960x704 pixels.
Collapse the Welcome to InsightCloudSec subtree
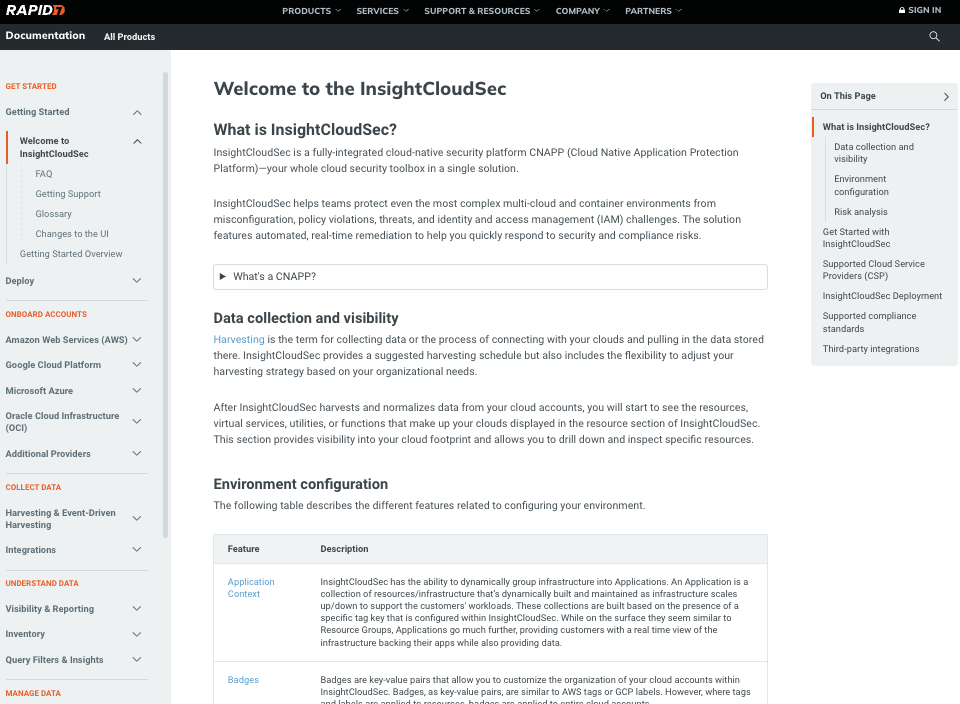click(137, 141)
